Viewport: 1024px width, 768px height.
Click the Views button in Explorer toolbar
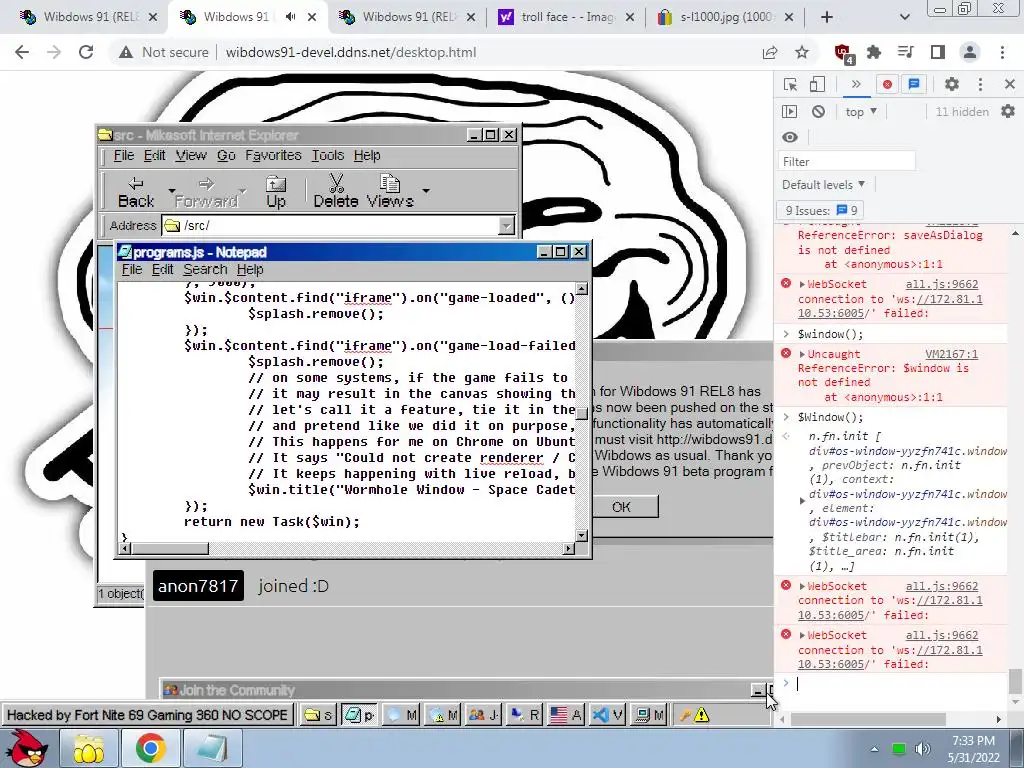coord(390,191)
